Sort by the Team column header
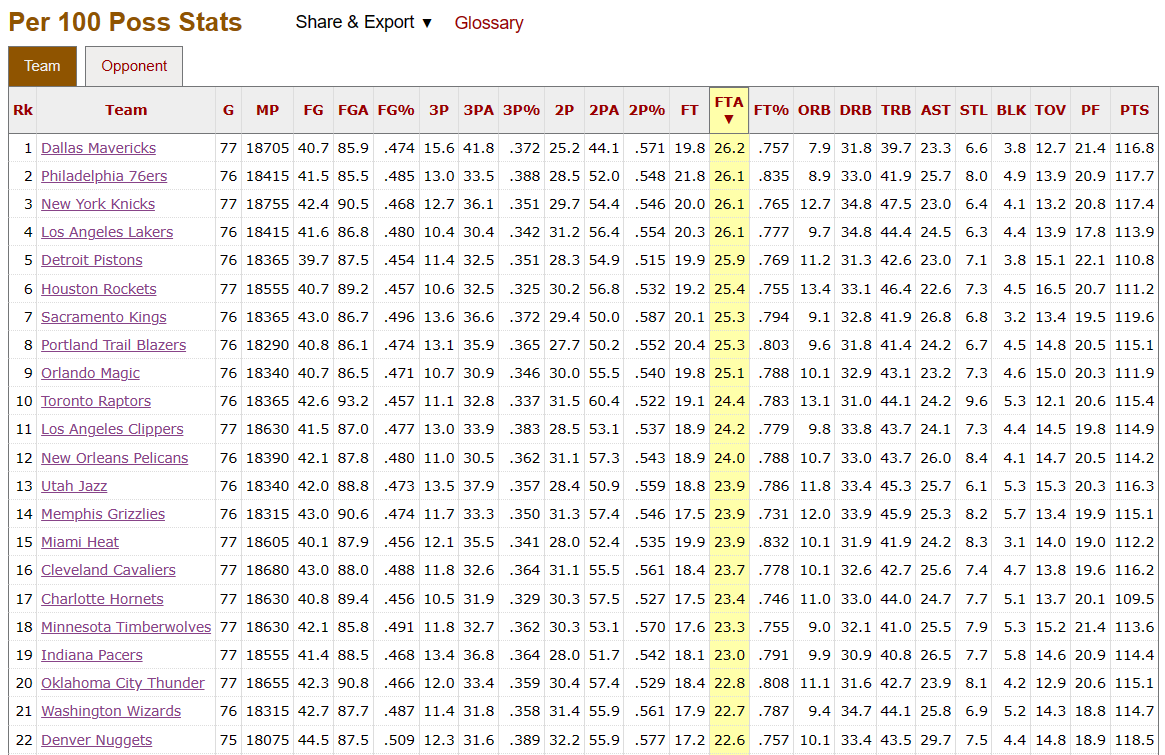 (126, 110)
